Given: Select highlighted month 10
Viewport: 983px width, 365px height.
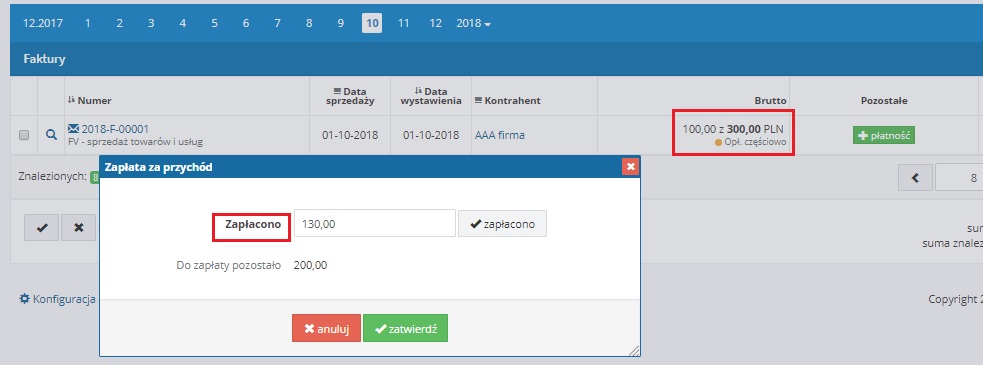Looking at the screenshot, I should [372, 23].
